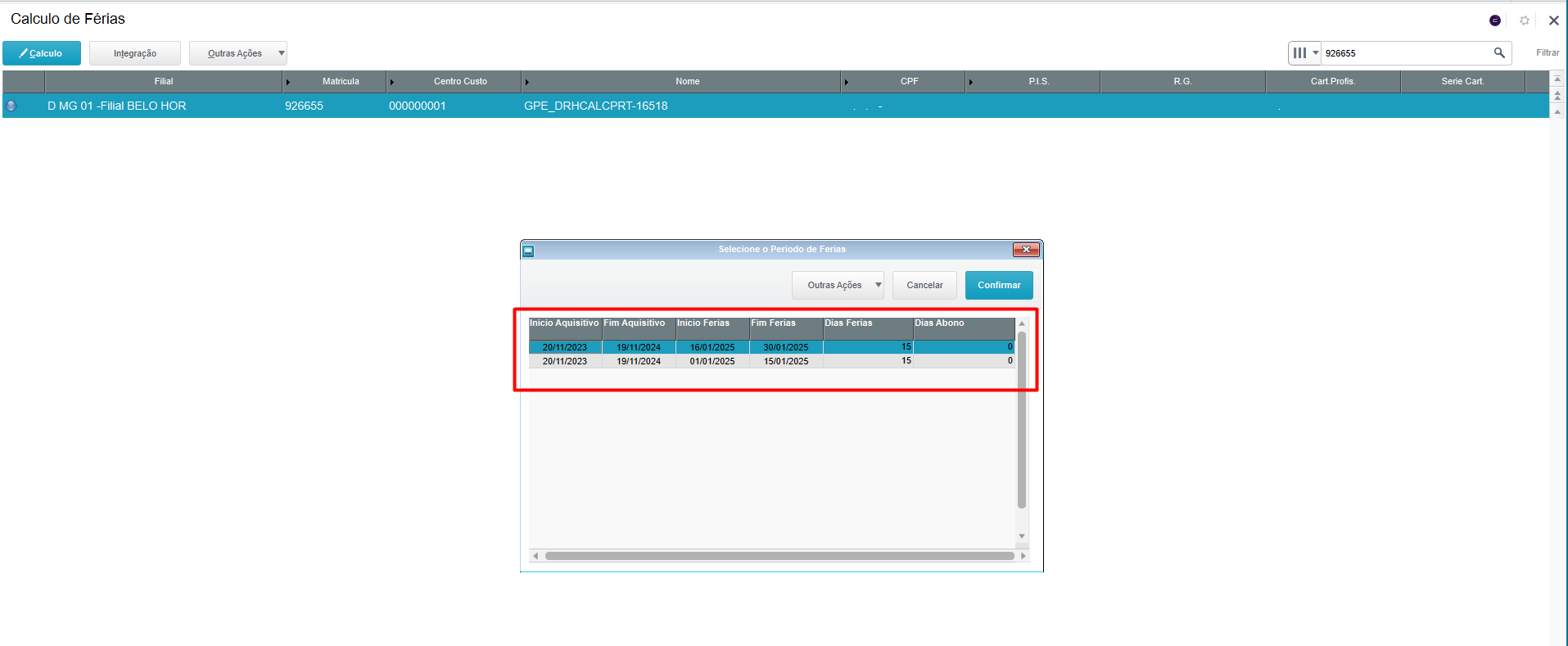
Task: Click the Inicio Ferias column header
Action: (x=712, y=328)
